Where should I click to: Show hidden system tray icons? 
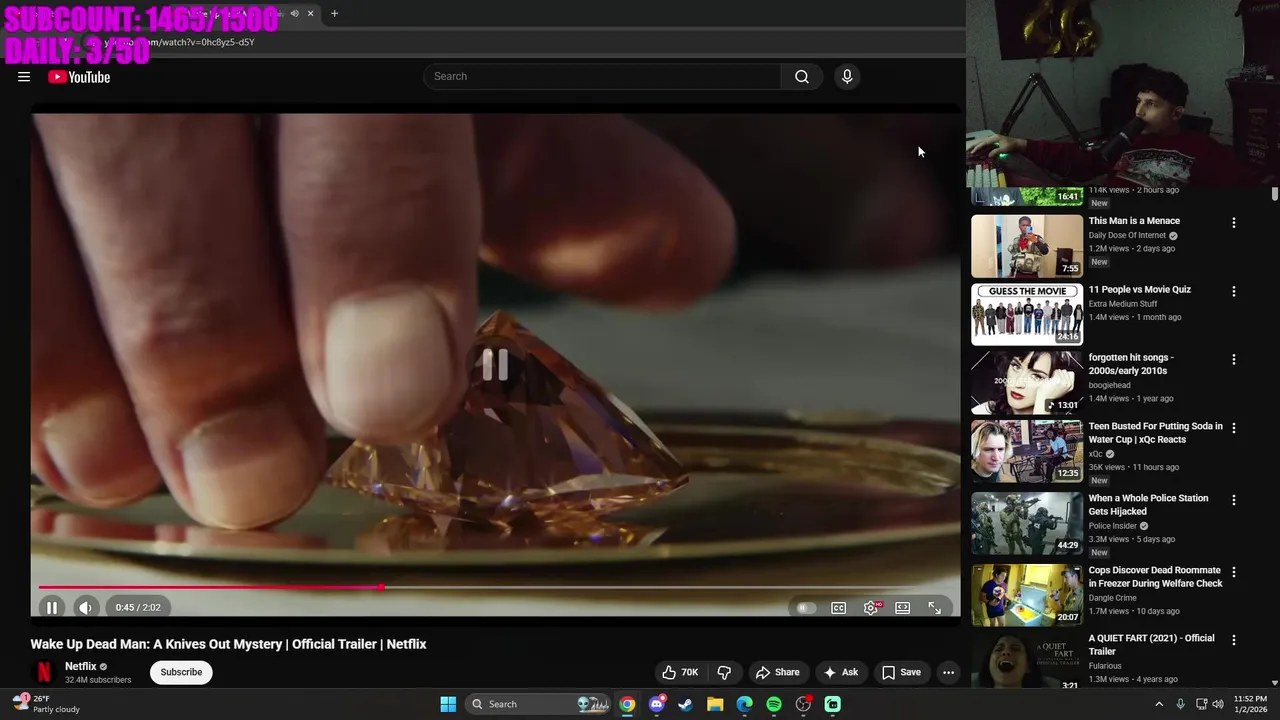point(1159,704)
